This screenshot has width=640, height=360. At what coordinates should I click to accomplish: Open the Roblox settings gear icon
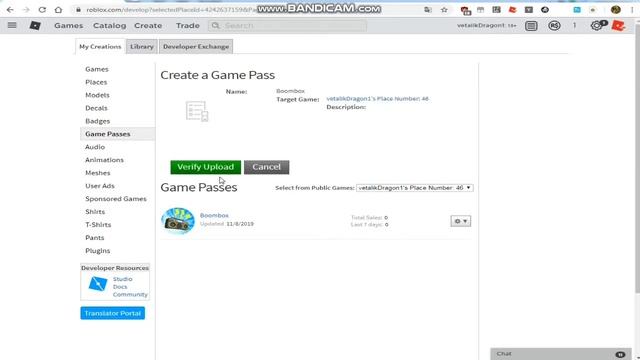(x=597, y=26)
